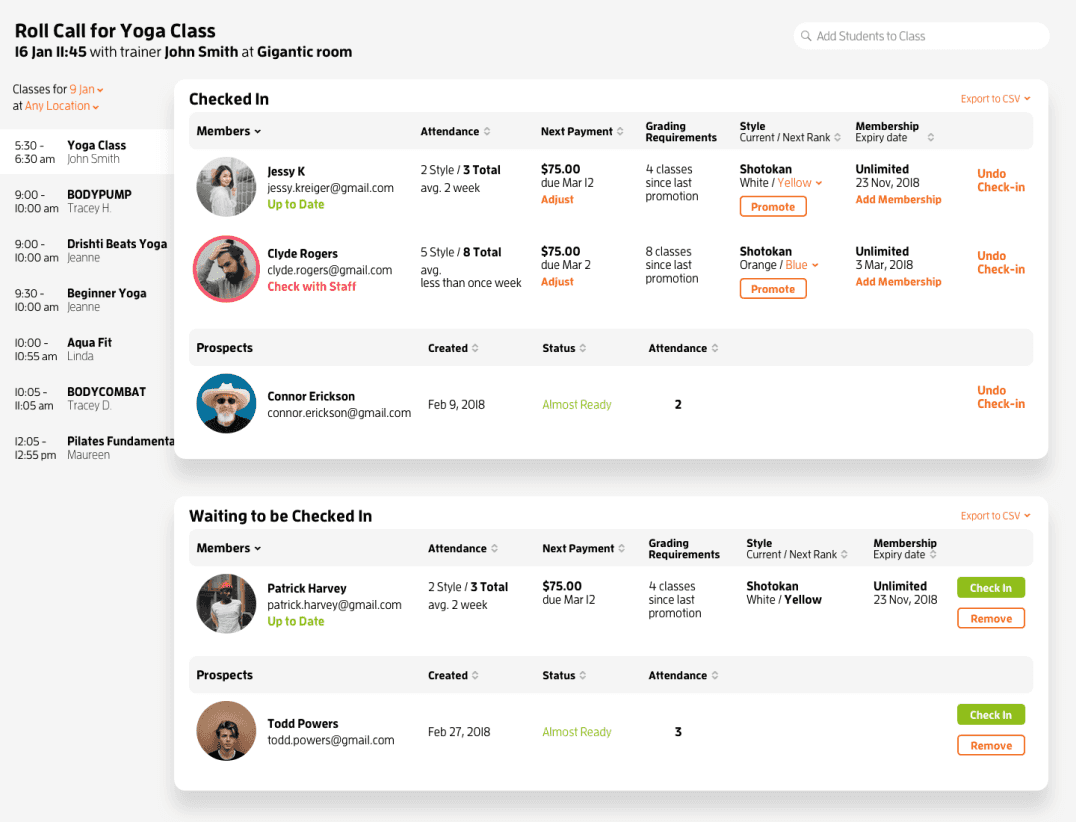The width and height of the screenshot is (1076, 822).
Task: Promote Clyde Rogers to next rank
Action: point(773,289)
